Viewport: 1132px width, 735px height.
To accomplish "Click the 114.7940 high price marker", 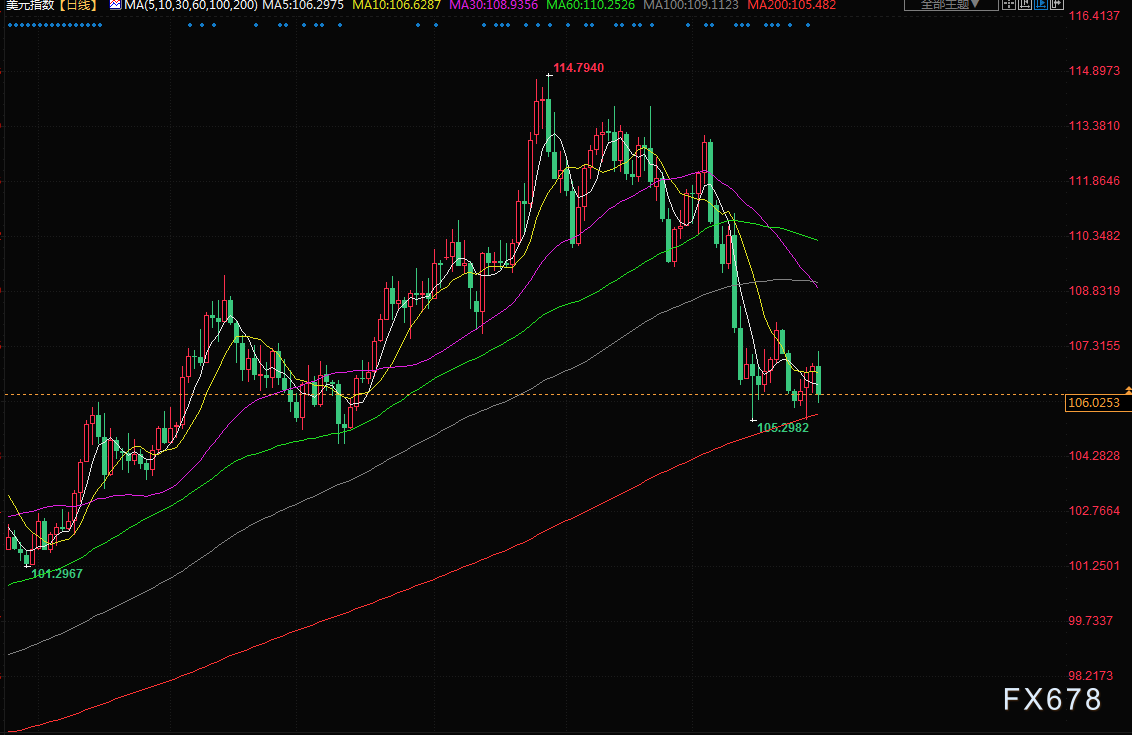I will click(x=578, y=68).
